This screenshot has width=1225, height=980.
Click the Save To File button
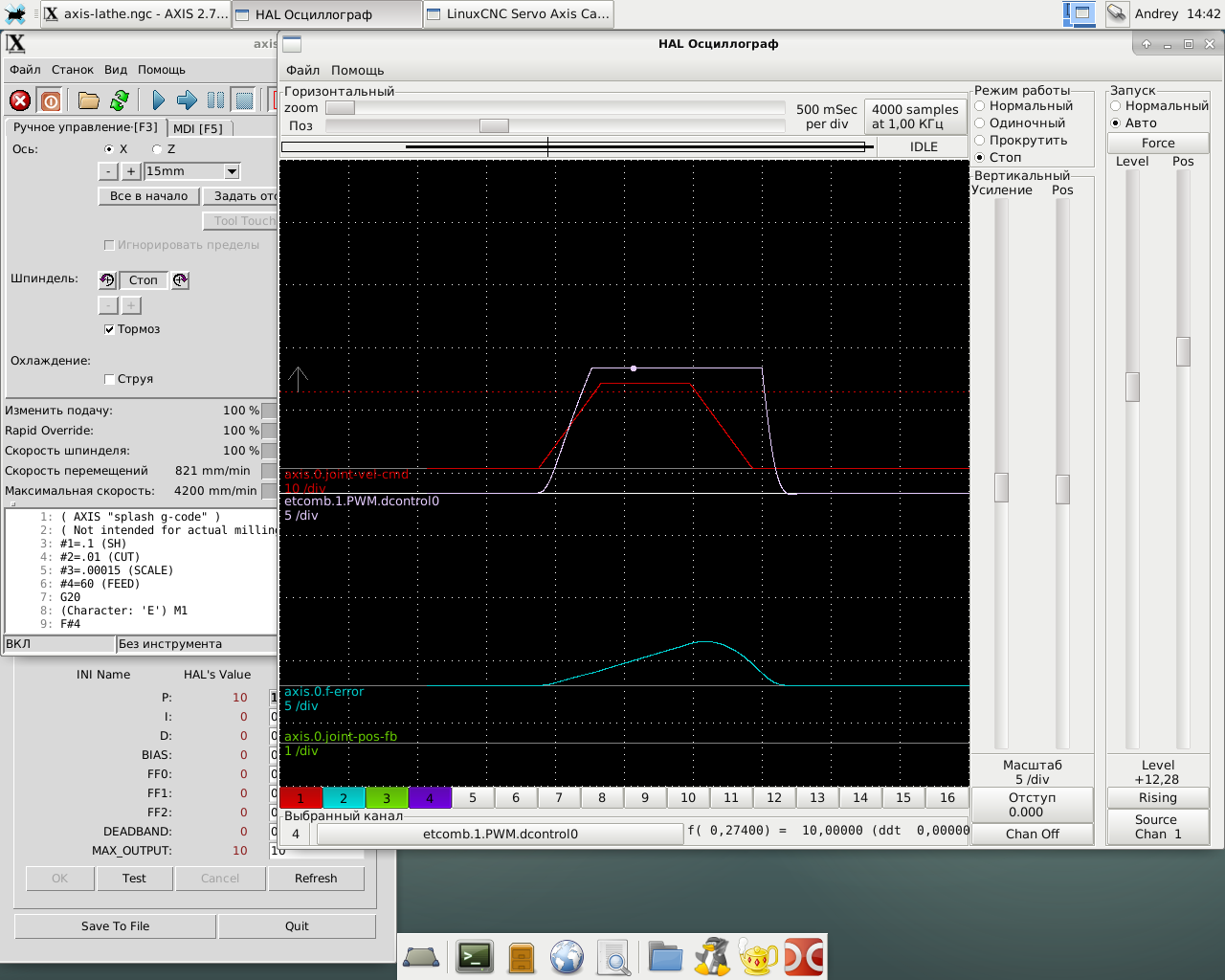coord(115,926)
